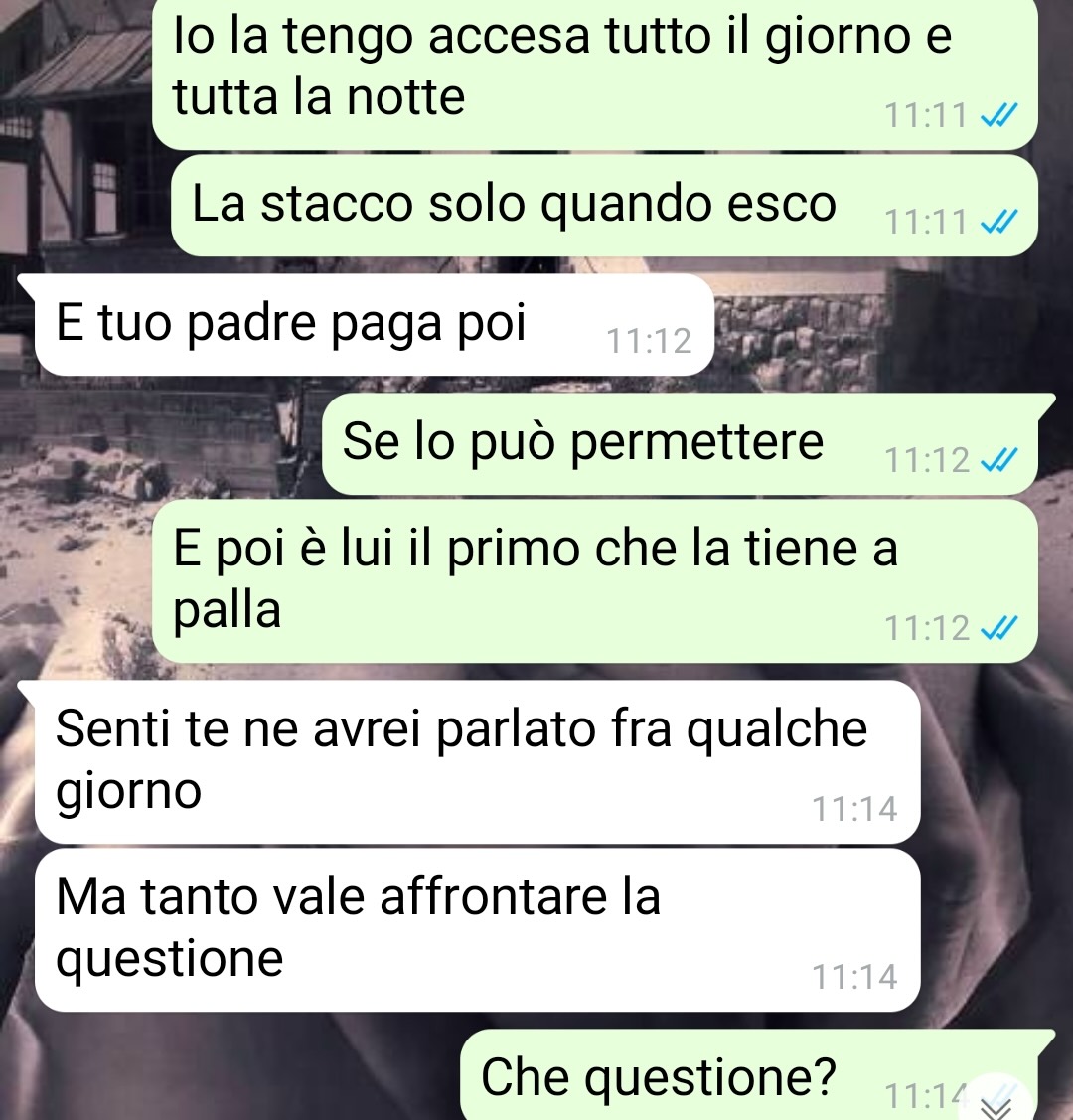Click the word 'giorno' in the white bubble
This screenshot has width=1073, height=1120.
[128, 792]
